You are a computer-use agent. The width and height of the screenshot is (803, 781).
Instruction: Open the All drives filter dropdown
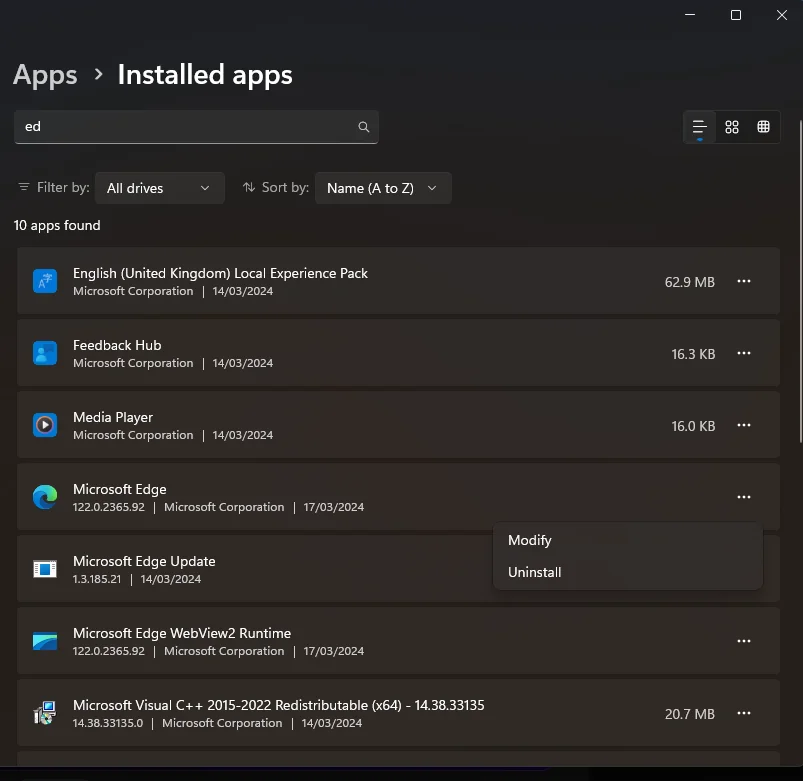[x=160, y=188]
